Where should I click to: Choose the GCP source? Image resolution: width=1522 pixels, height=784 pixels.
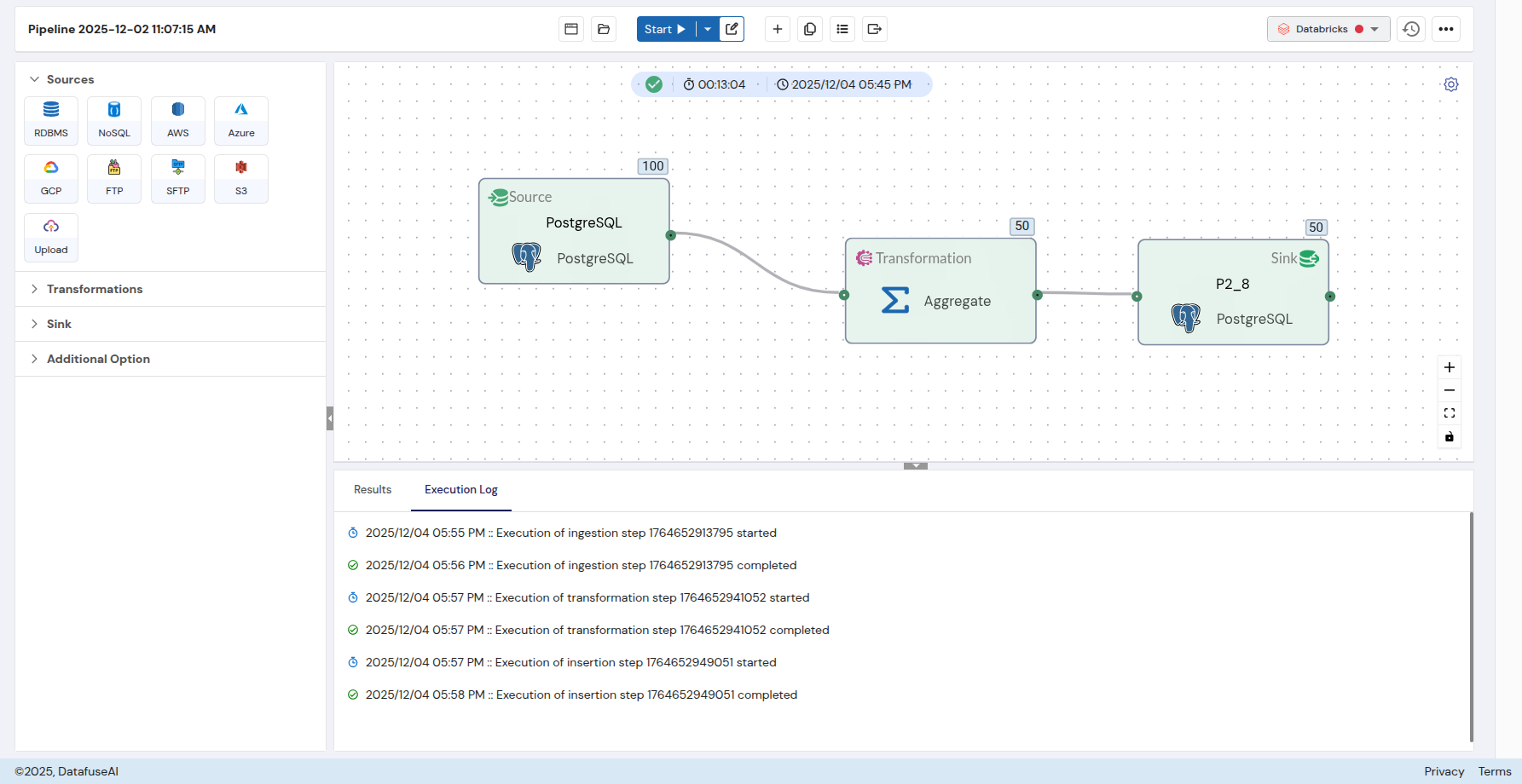(x=50, y=178)
